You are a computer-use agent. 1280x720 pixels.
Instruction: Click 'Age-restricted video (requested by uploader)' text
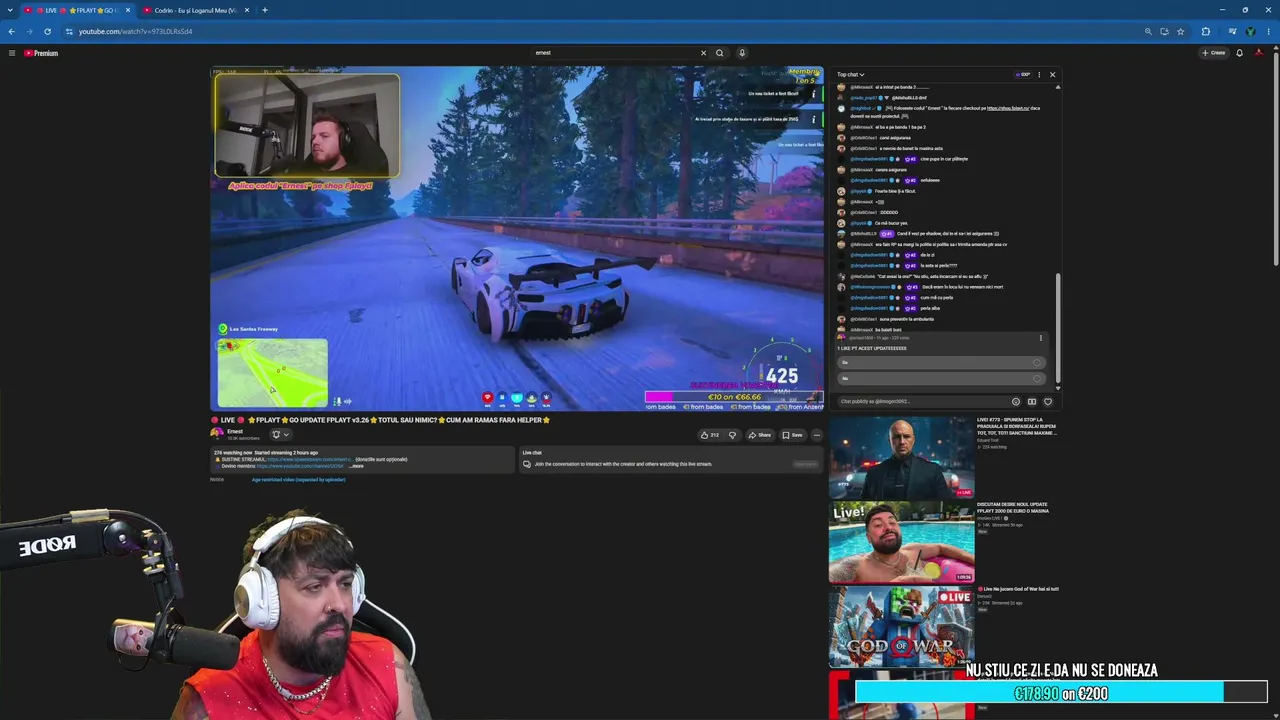point(298,480)
